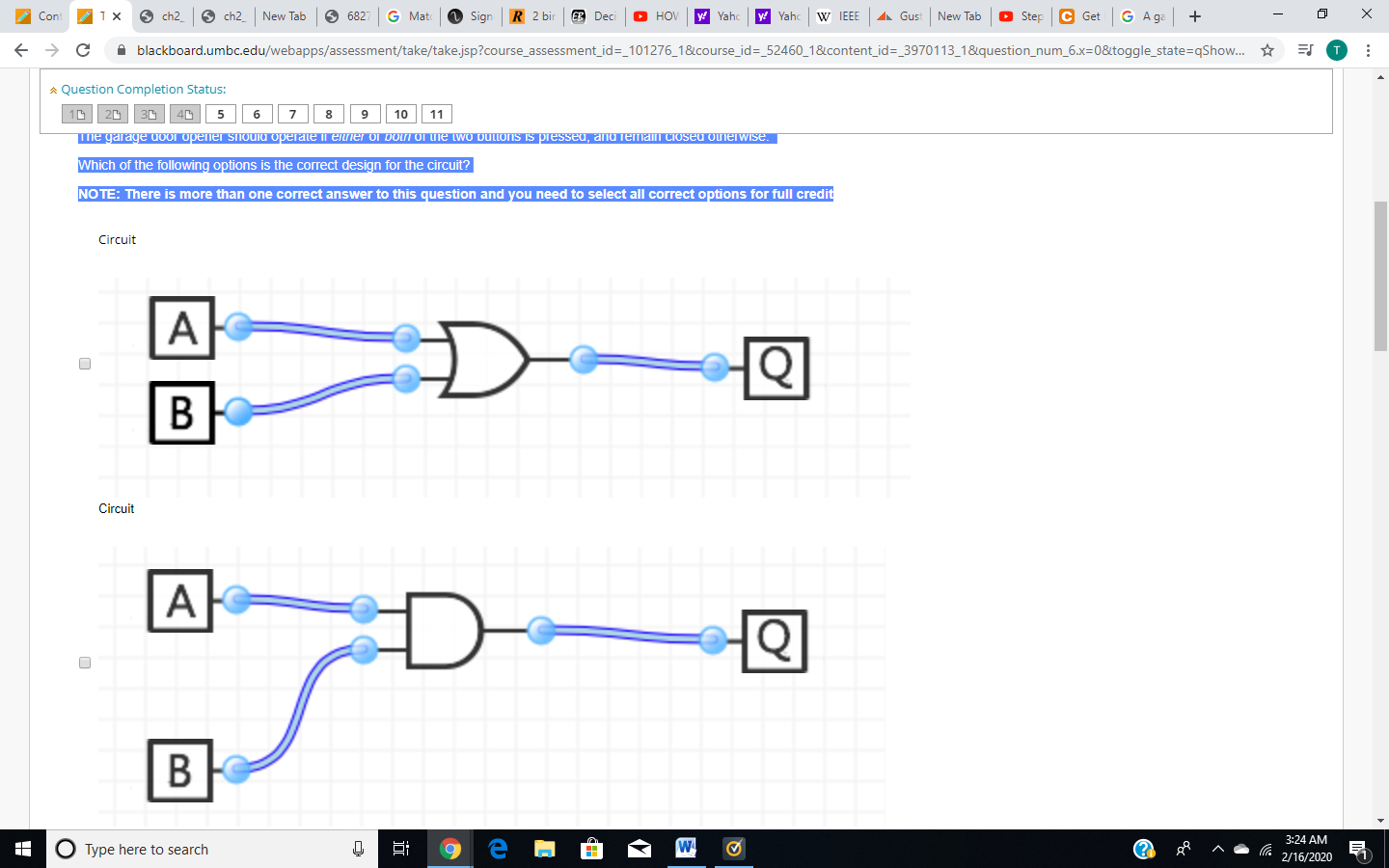
Task: Show hidden system tray icons
Action: (x=1217, y=849)
